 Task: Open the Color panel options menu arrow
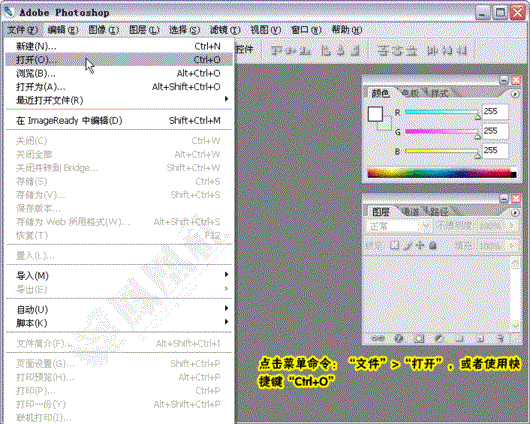(515, 94)
